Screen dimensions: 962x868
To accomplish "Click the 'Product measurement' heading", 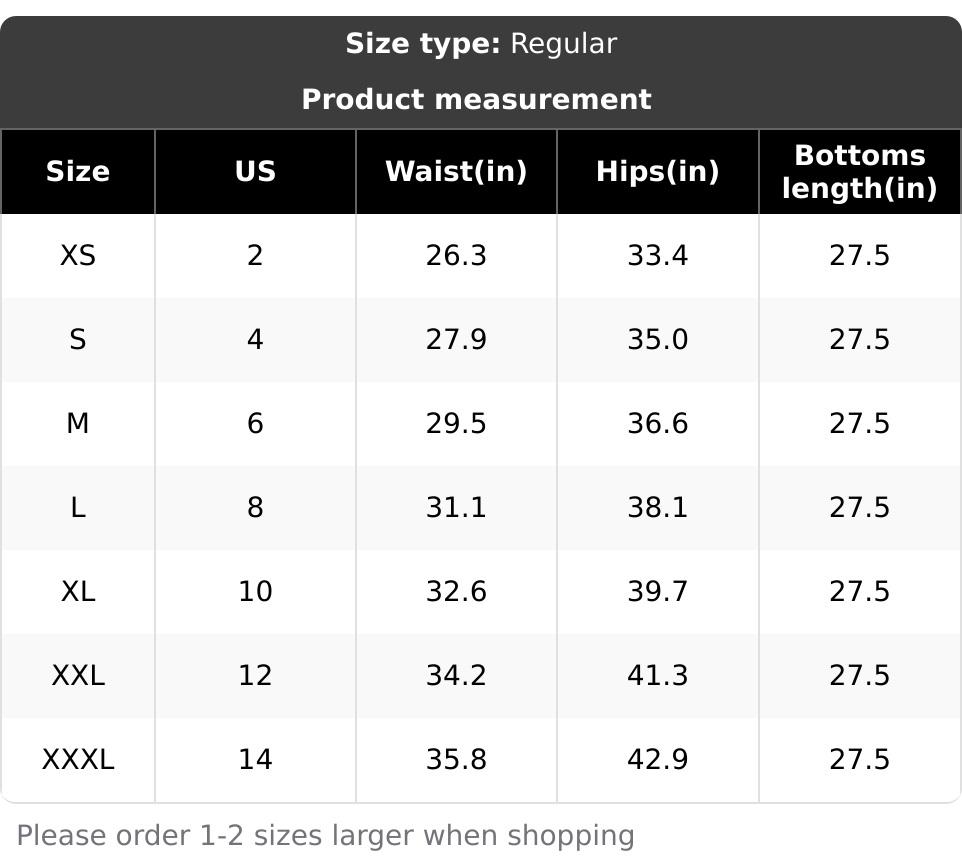I will pyautogui.click(x=476, y=100).
